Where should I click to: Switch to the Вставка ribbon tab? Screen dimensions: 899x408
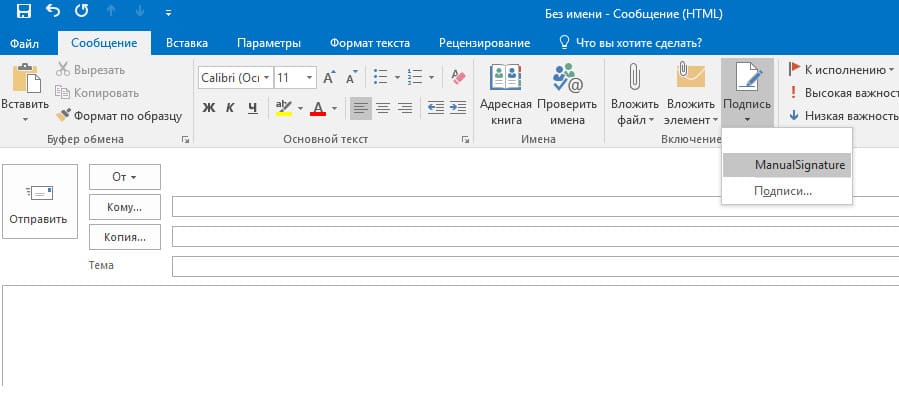186,43
